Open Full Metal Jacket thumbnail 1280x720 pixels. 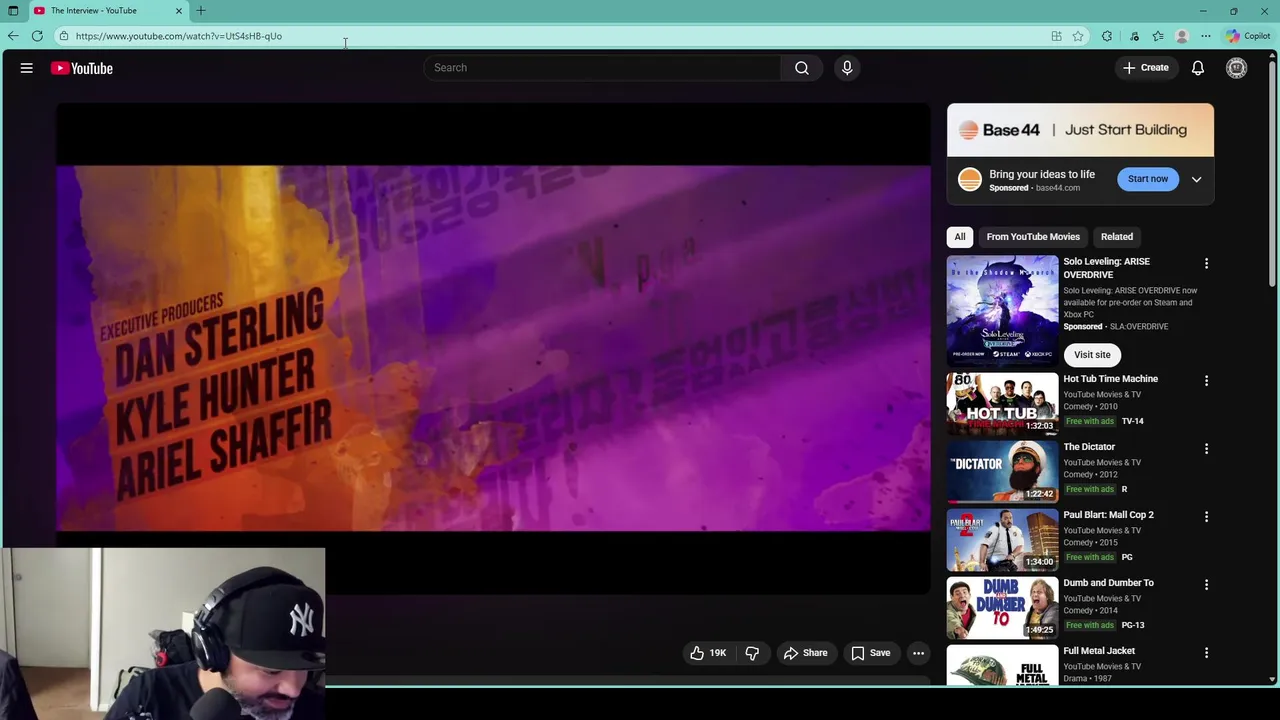pyautogui.click(x=1002, y=665)
